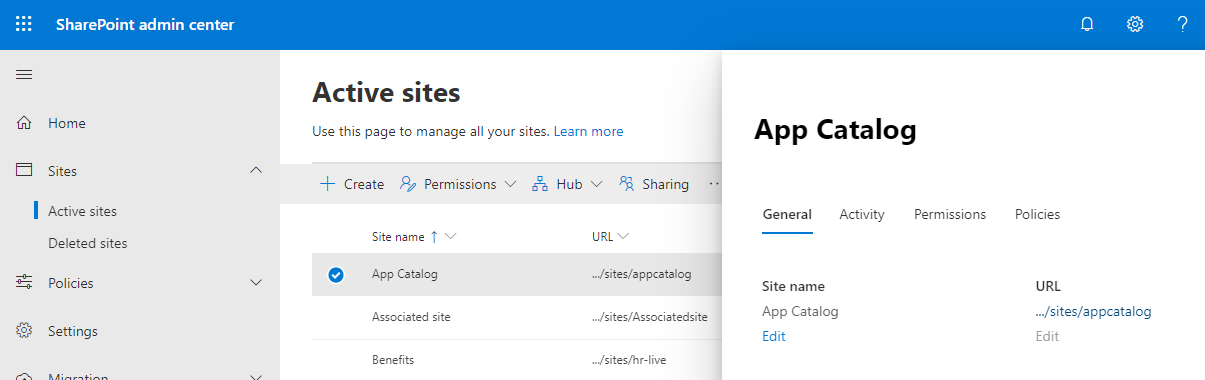Click the .../sites/appcatalog URL cell in list

point(641,274)
